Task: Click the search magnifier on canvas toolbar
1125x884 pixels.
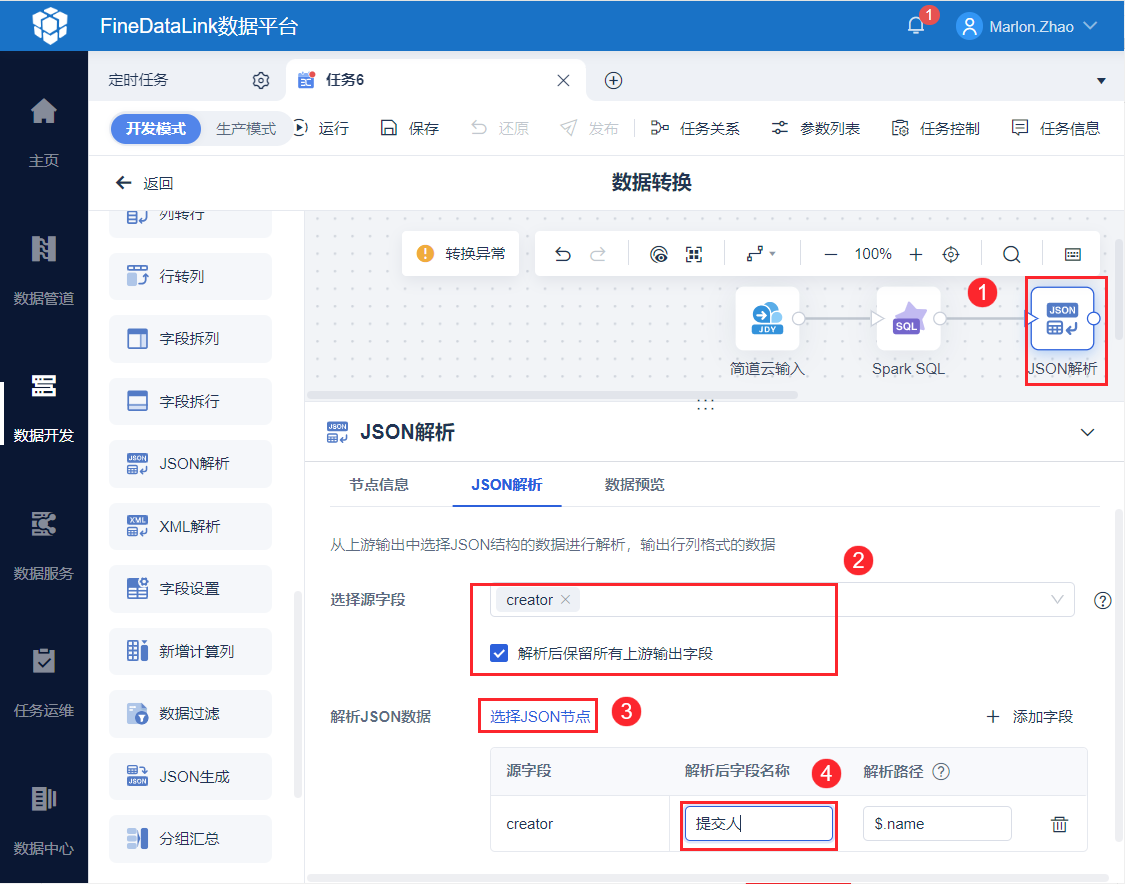Action: [1012, 254]
